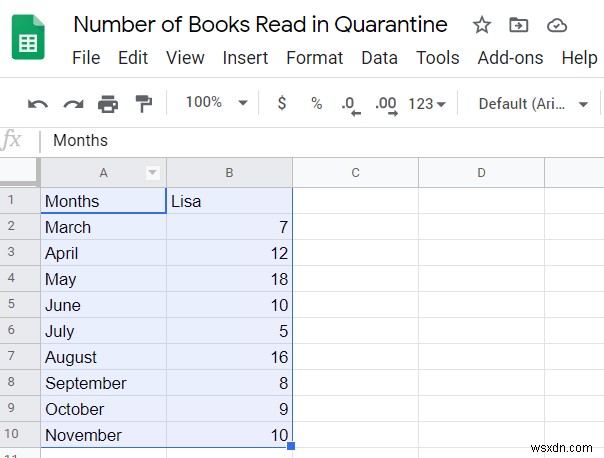Click the move to folder icon

(x=519, y=26)
